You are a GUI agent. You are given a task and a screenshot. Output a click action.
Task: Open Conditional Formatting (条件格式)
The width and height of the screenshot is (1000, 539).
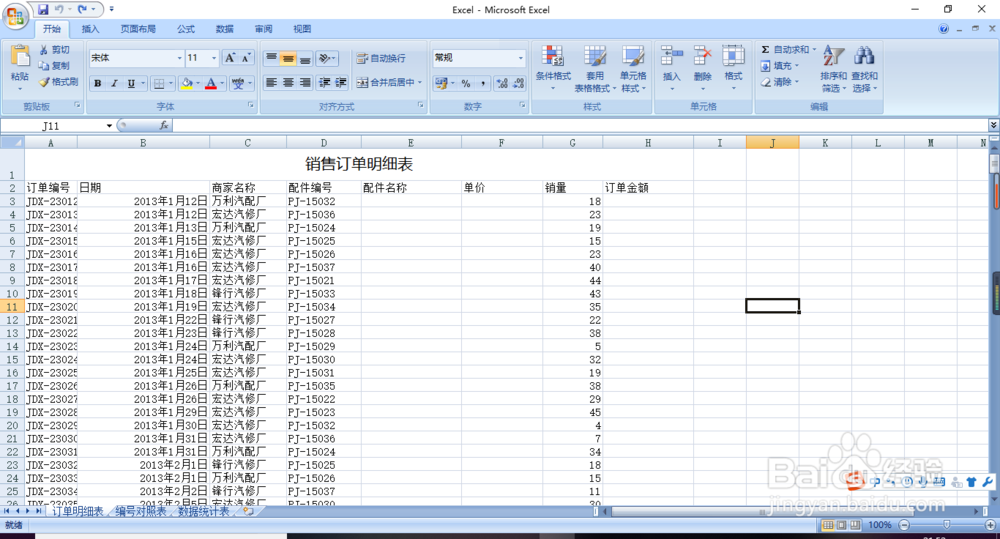point(554,68)
